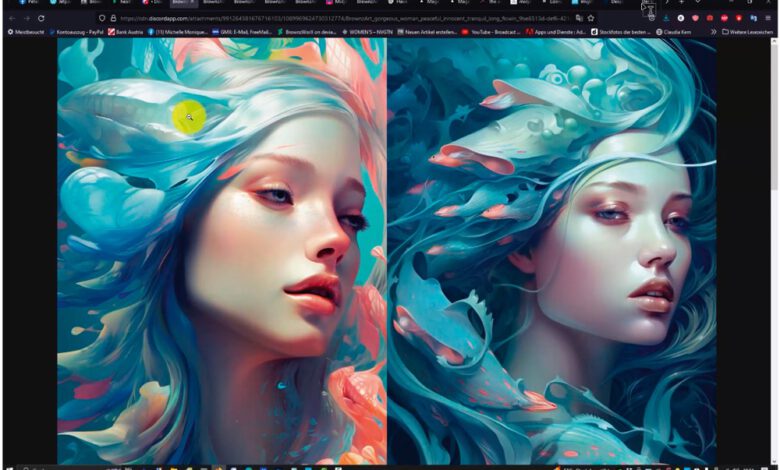This screenshot has height=470, width=780.
Task: Switch to the second tab with the blue icon
Action: click(x=62, y=2)
